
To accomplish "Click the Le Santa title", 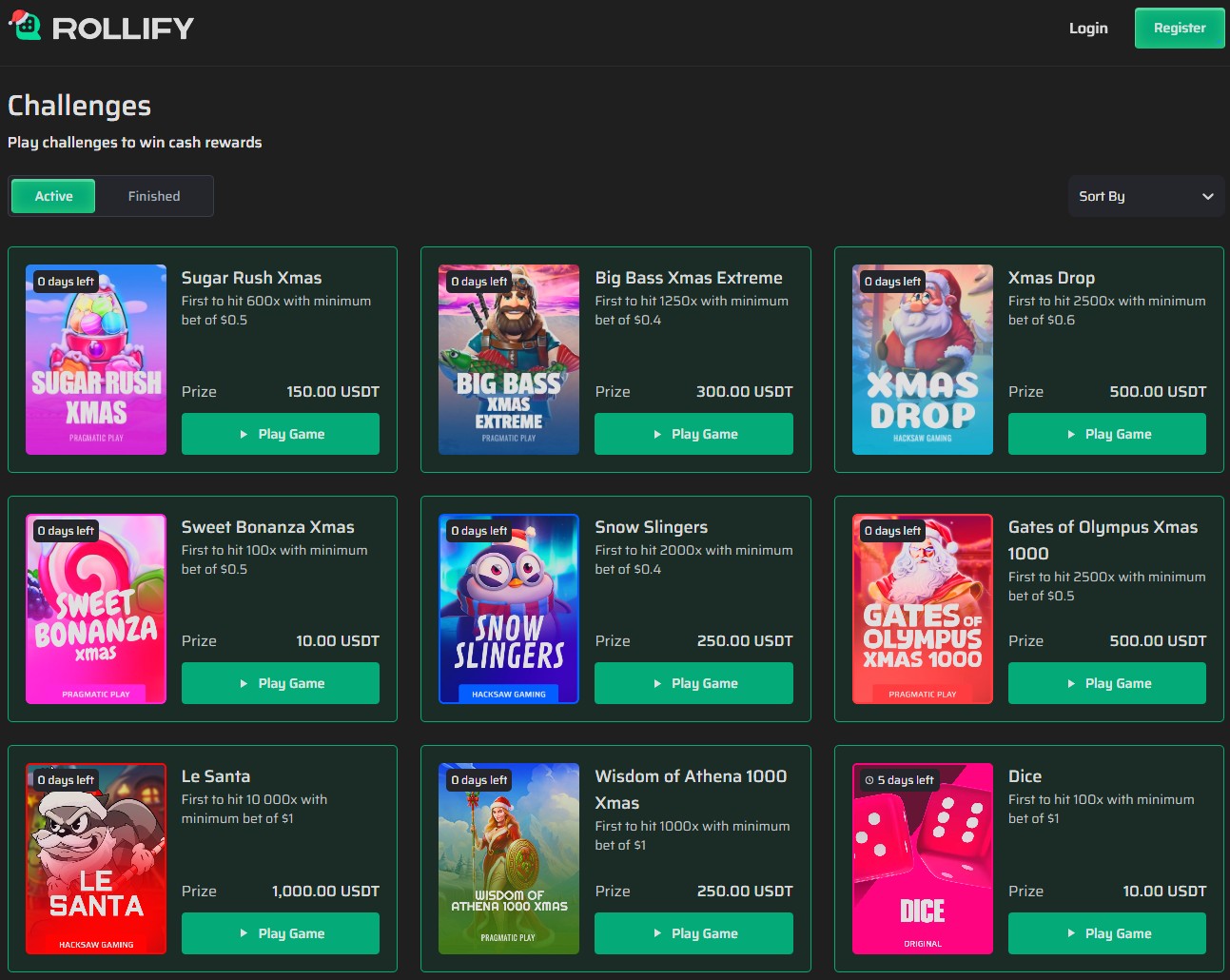I will coord(216,776).
